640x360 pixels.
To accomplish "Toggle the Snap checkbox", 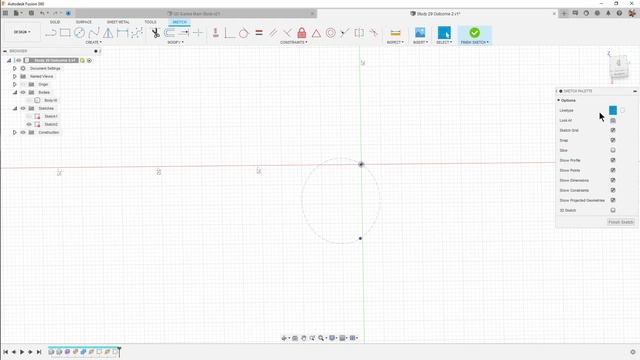I will coord(613,140).
